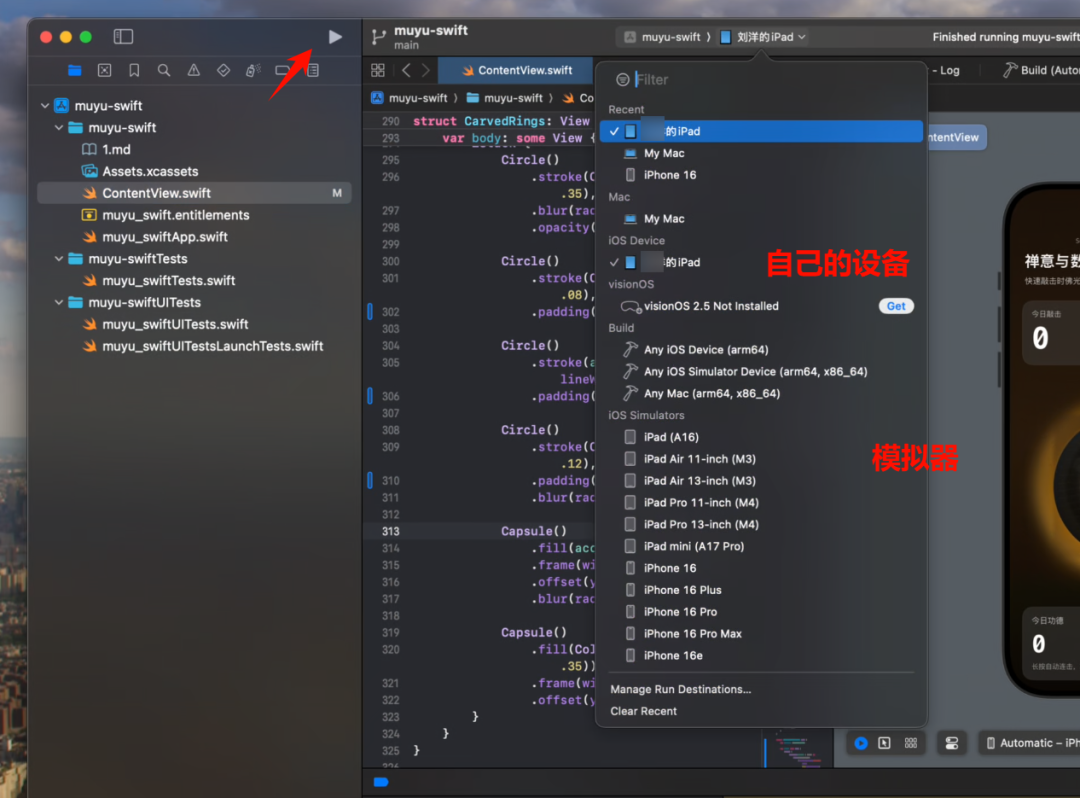
Task: Open the run destination iPad dropdown
Action: coord(763,37)
